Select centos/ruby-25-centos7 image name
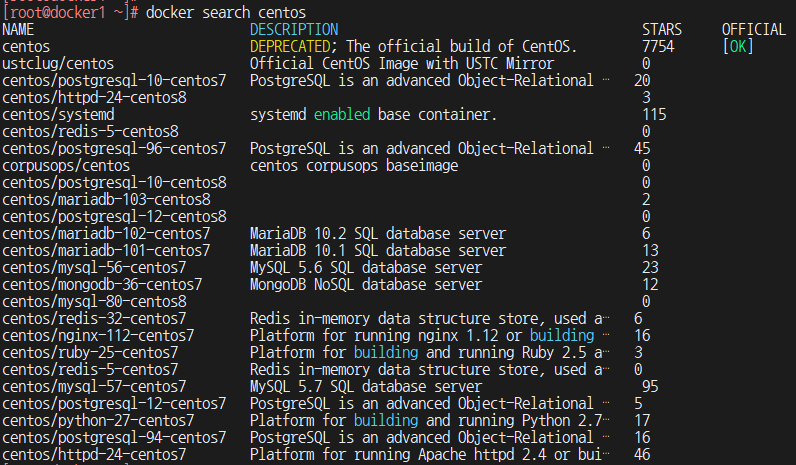The height and width of the screenshot is (465, 796). [90, 353]
